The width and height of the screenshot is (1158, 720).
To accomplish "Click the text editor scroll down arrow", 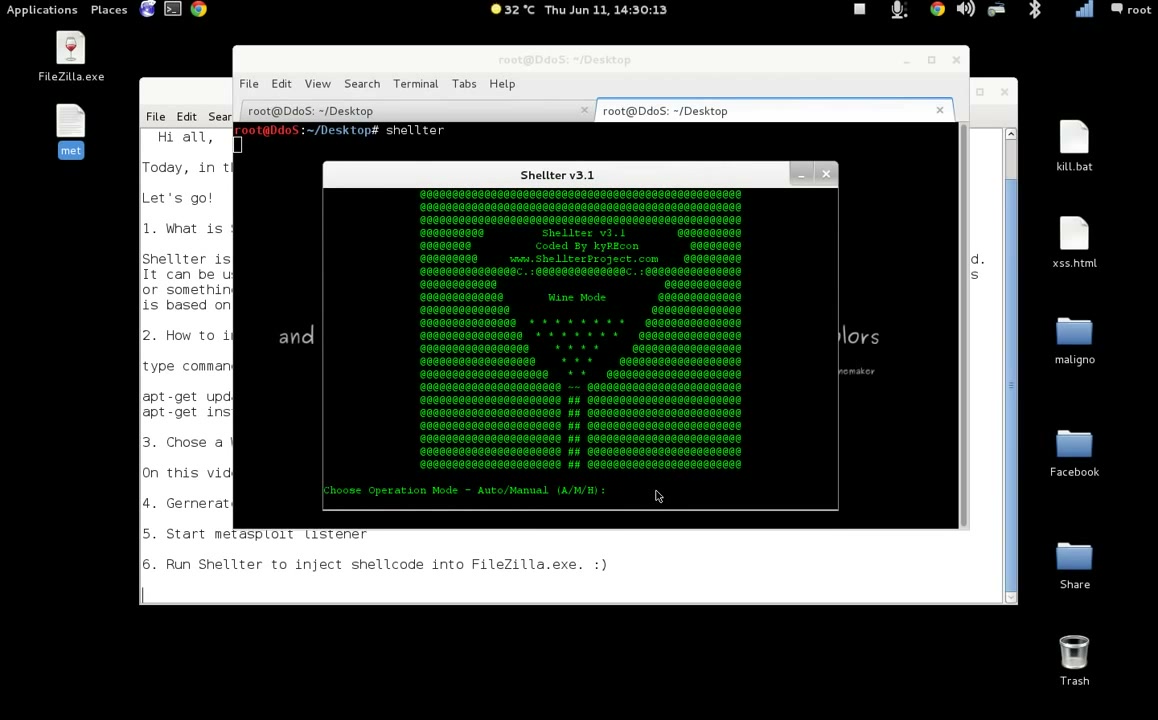I will (1011, 597).
